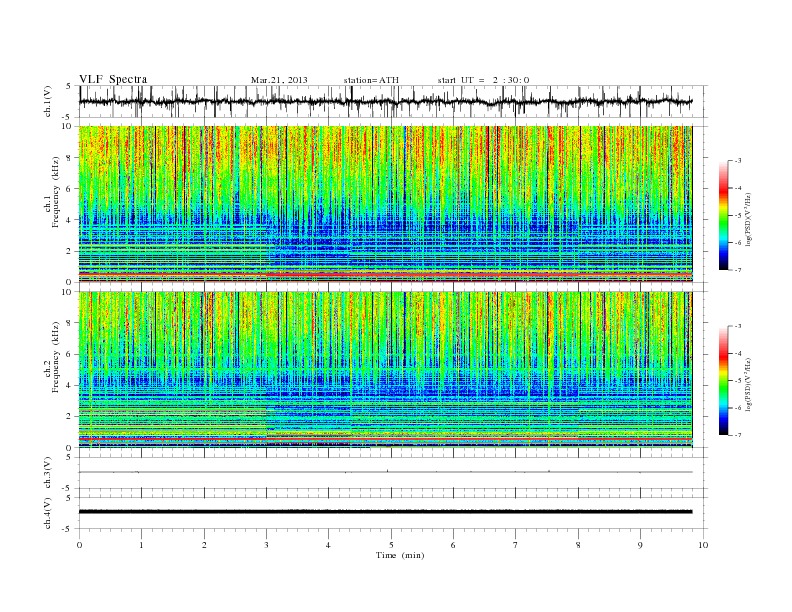Image resolution: width=792 pixels, height=612 pixels.
Task: Click the "-7" label on ch.1 colorbar
Action: (738, 270)
